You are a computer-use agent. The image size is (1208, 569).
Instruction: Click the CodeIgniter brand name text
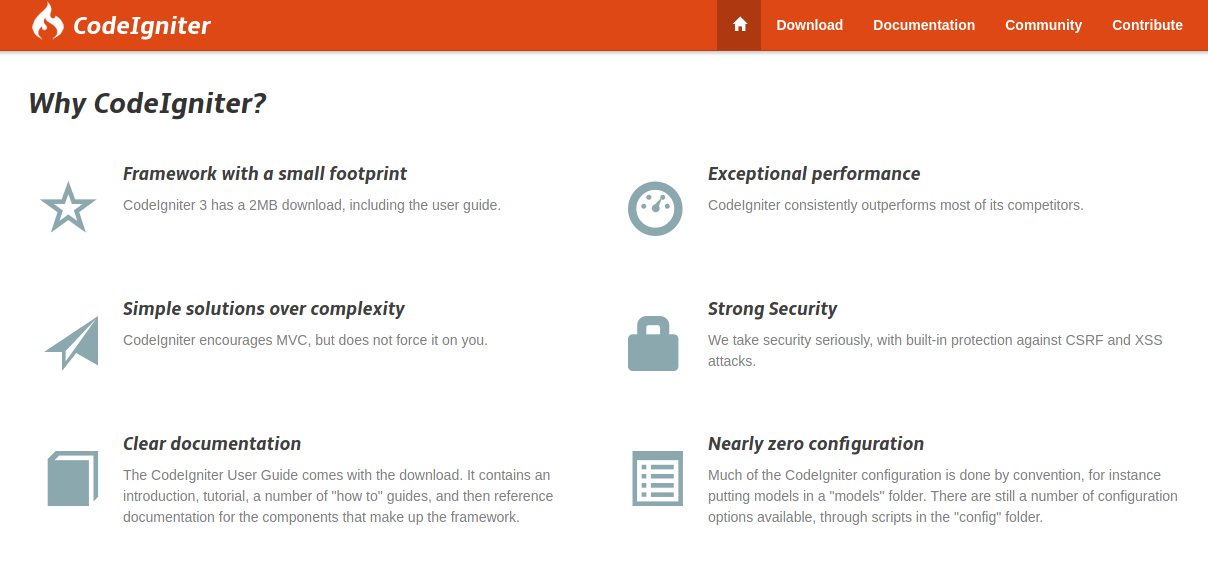coord(142,26)
